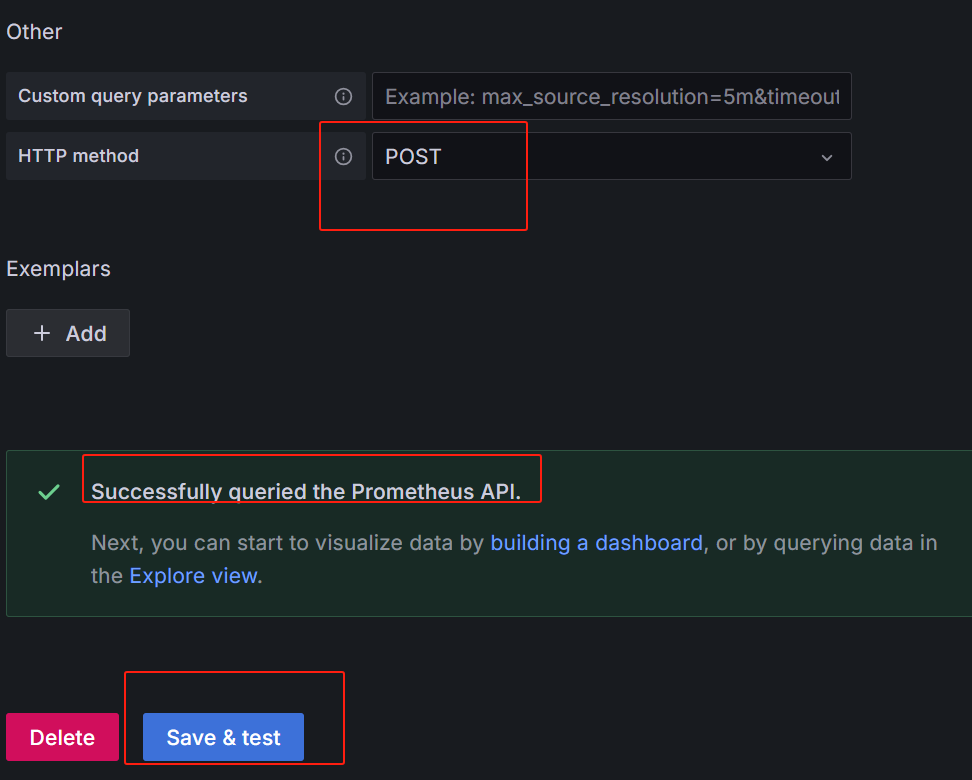Click Successfully queried the Prometheus API message
The width and height of the screenshot is (972, 780).
[x=306, y=492]
